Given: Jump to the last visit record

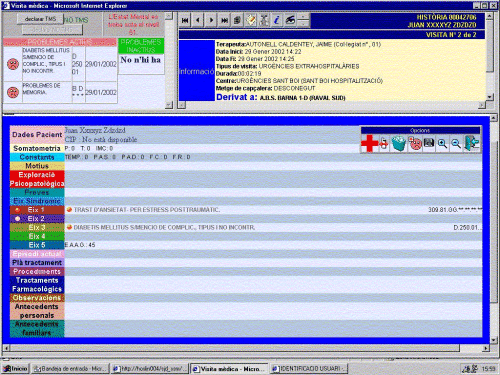Looking at the screenshot, I should [x=224, y=20].
